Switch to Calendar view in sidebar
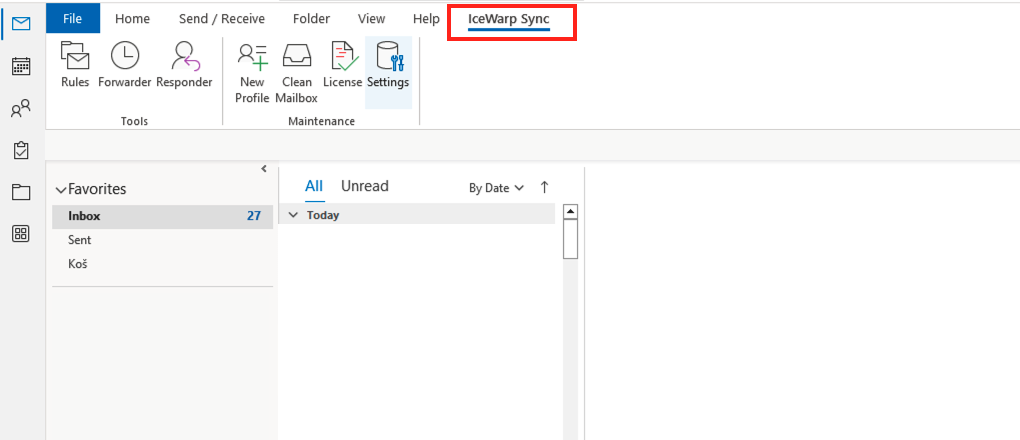Screen dimensions: 1020x440 [21, 66]
